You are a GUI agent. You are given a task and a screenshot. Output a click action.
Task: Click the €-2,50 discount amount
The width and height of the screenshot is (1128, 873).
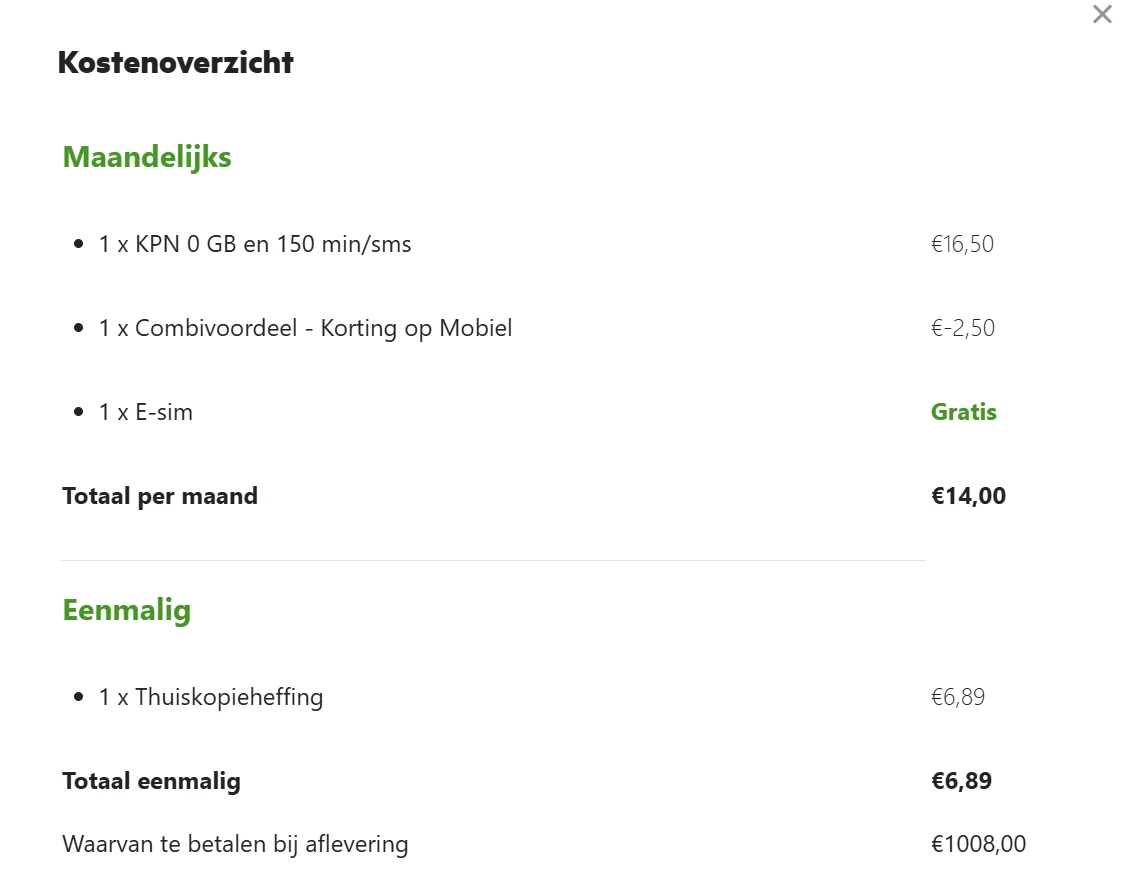coord(962,328)
